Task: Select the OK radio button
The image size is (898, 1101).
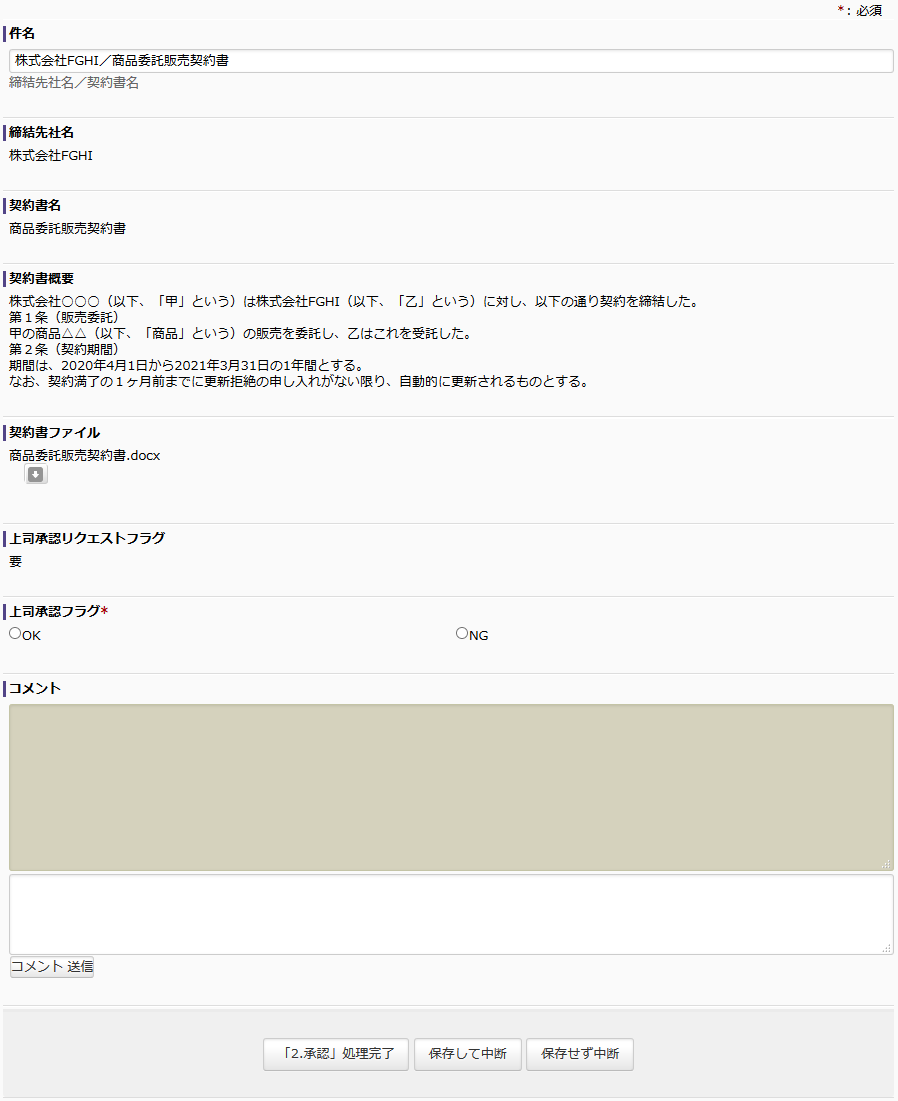Action: pos(15,633)
